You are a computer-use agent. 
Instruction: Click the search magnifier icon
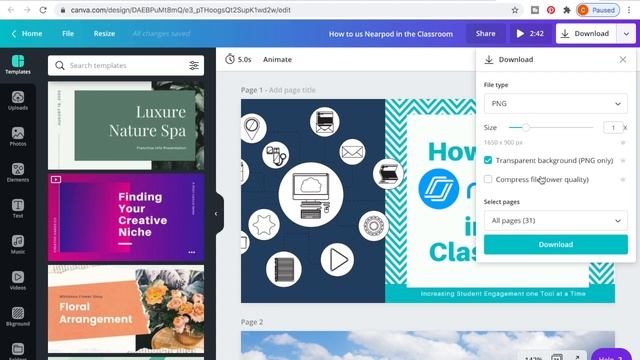pyautogui.click(x=60, y=65)
